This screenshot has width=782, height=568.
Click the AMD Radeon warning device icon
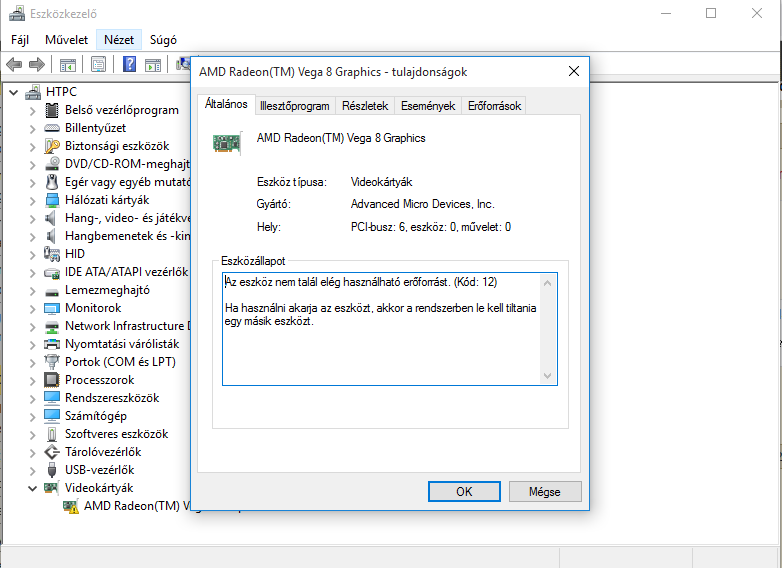[x=71, y=506]
